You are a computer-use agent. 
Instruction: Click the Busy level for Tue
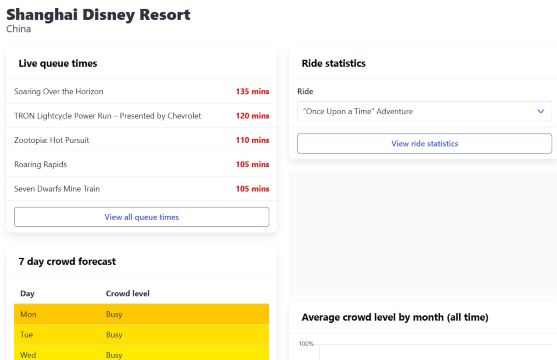(114, 335)
